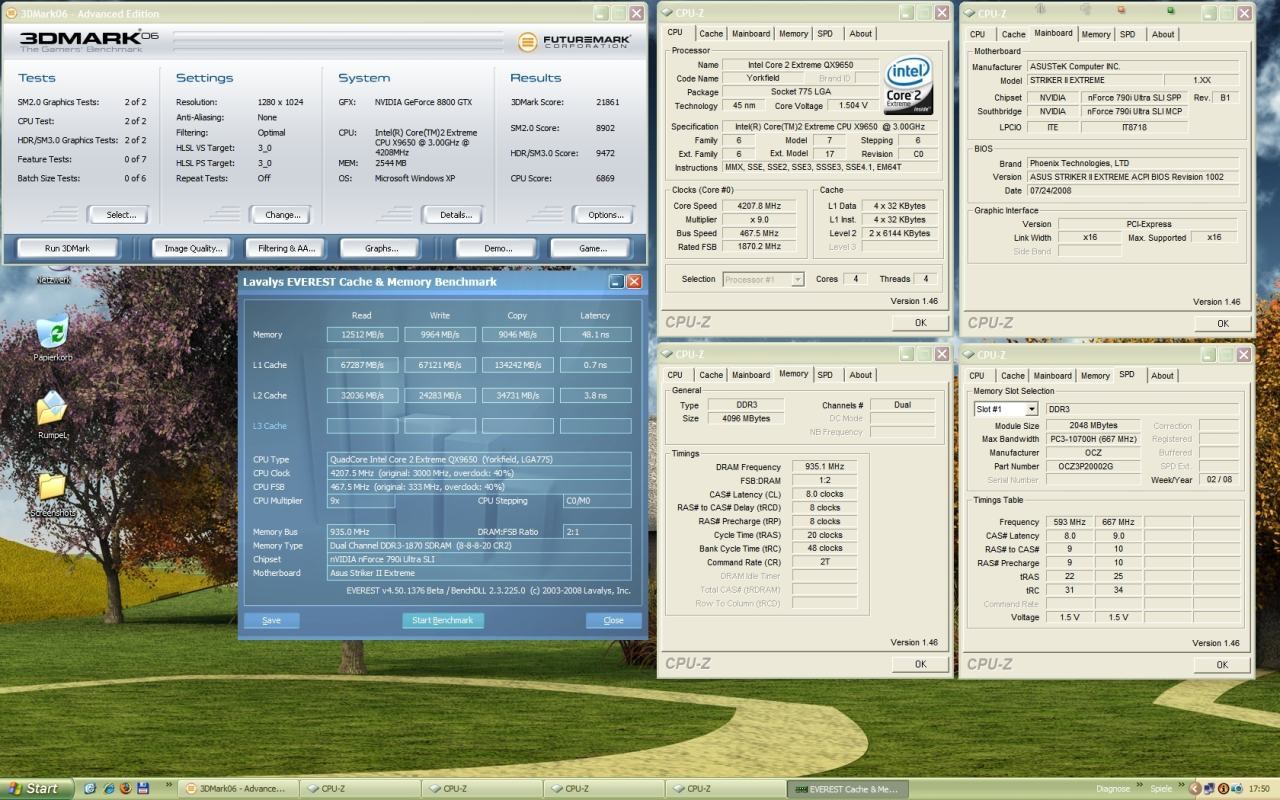This screenshot has height=800, width=1280.
Task: Click the floppy disk quick launch icon
Action: click(x=143, y=788)
